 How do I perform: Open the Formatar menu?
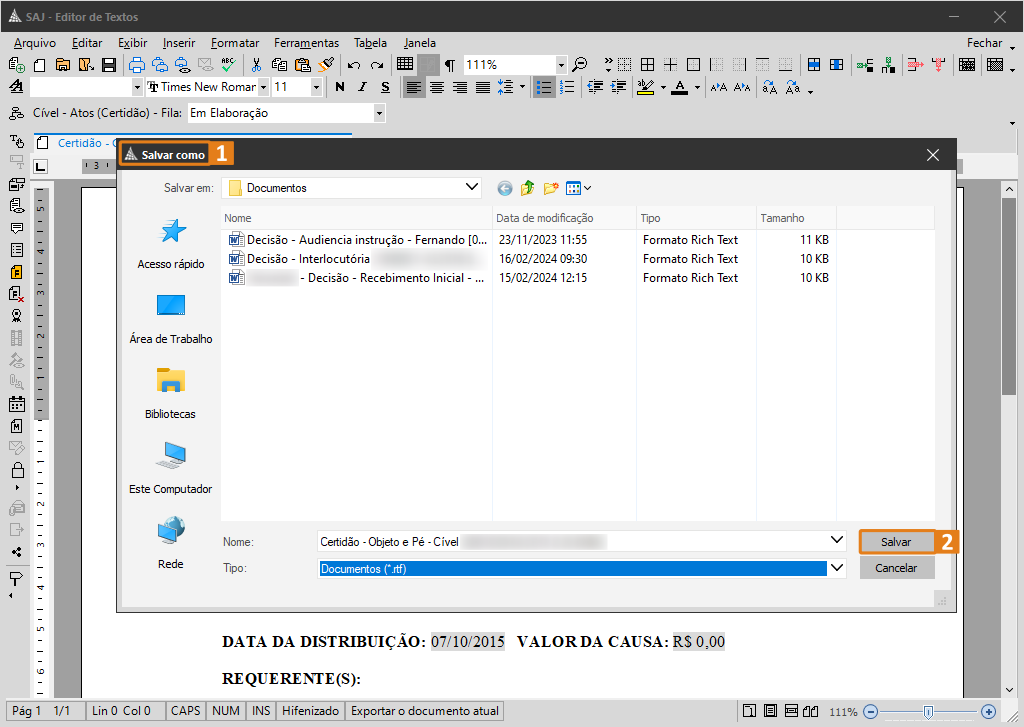pyautogui.click(x=235, y=43)
